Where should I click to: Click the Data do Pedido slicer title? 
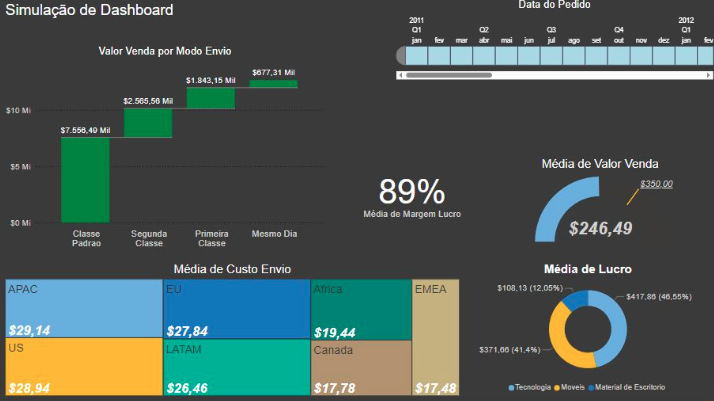point(554,5)
